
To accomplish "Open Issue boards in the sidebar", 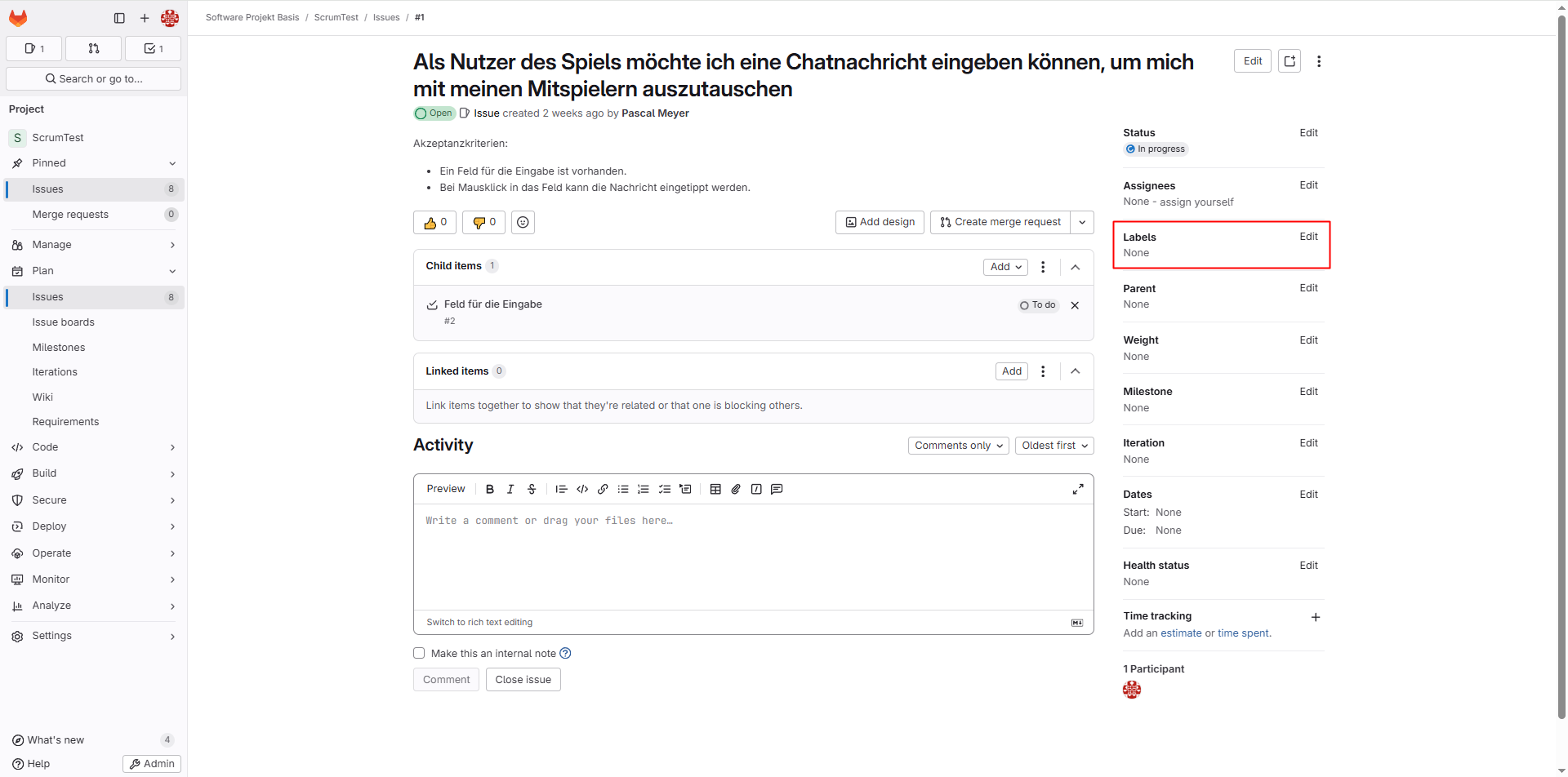I will click(x=64, y=322).
